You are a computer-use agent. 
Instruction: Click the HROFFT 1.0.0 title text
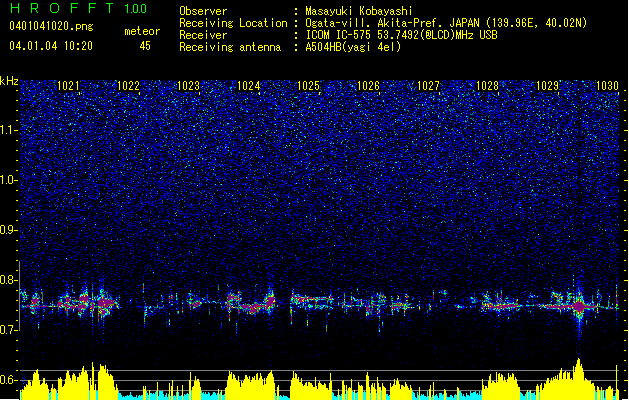coord(78,8)
